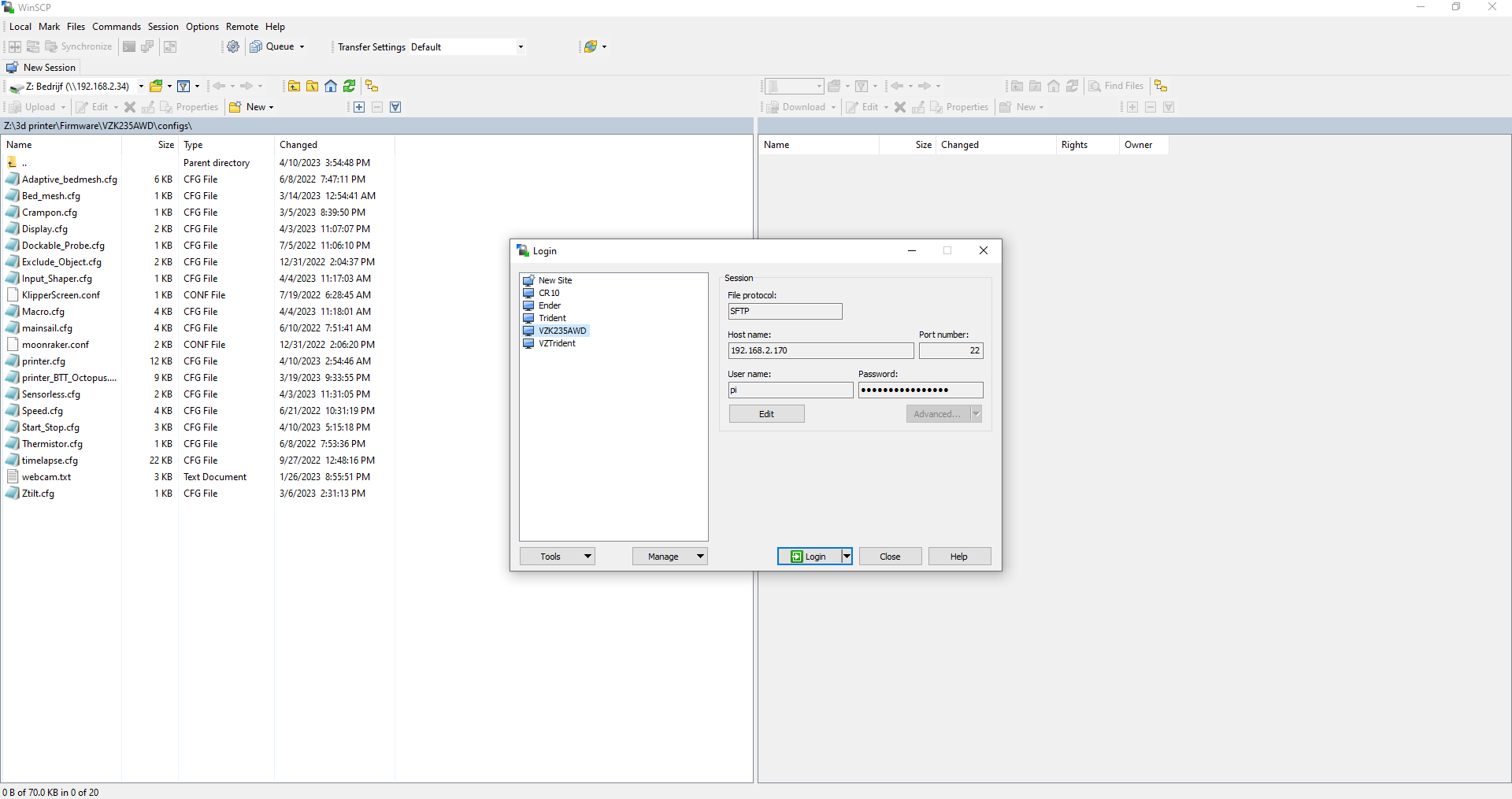Refresh the local directory listing
The height and width of the screenshot is (799, 1512).
[349, 87]
